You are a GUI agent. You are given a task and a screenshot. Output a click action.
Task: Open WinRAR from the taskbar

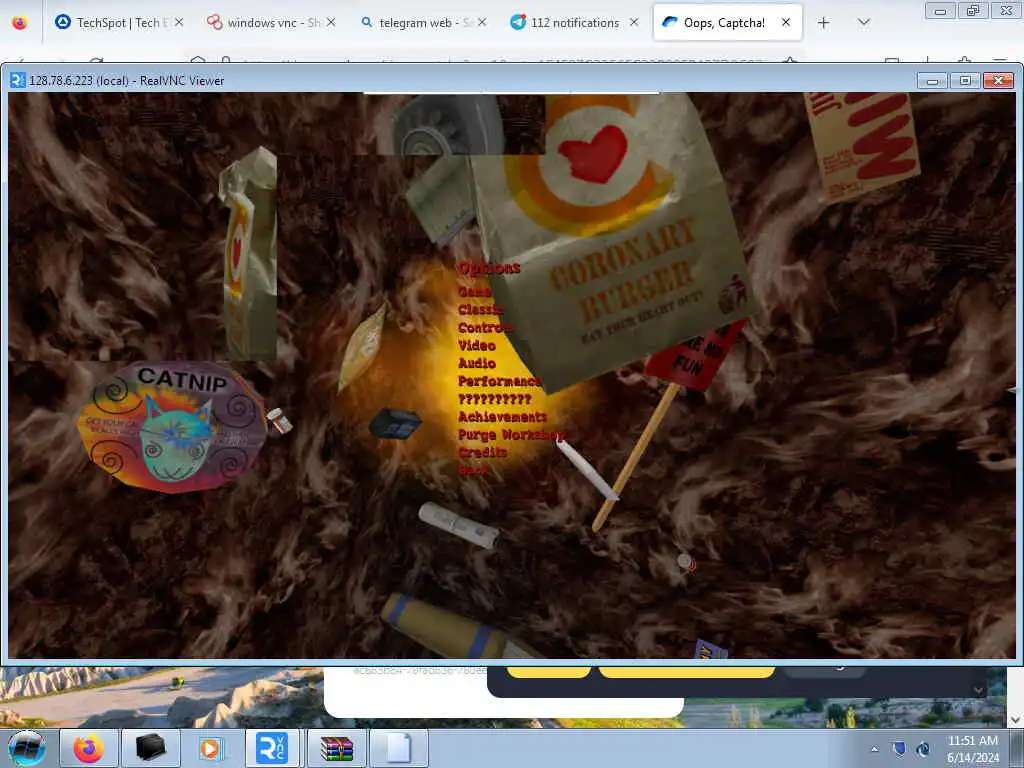(337, 748)
